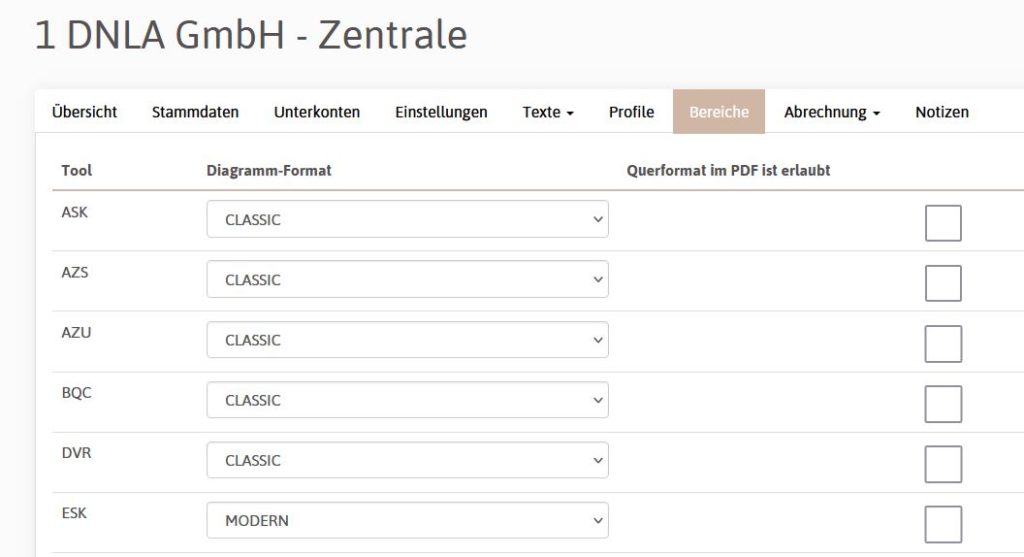1024x557 pixels.
Task: Open the BQC Diagramm-Format dropdown
Action: pos(407,400)
